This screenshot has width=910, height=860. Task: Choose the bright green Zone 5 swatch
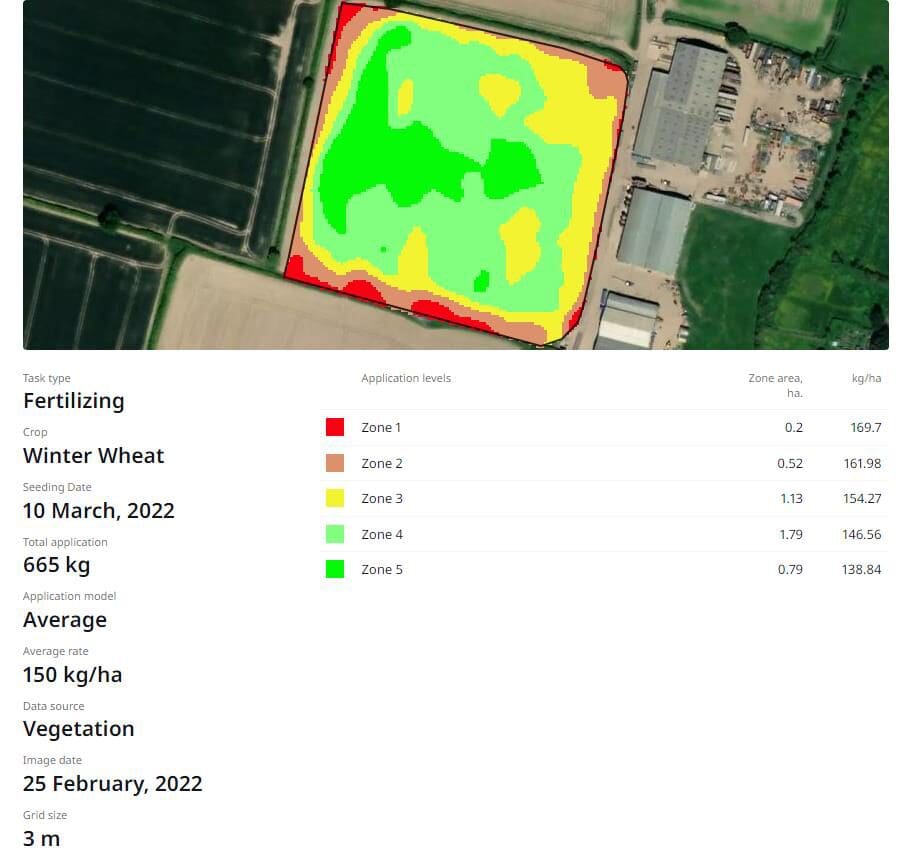pyautogui.click(x=335, y=569)
